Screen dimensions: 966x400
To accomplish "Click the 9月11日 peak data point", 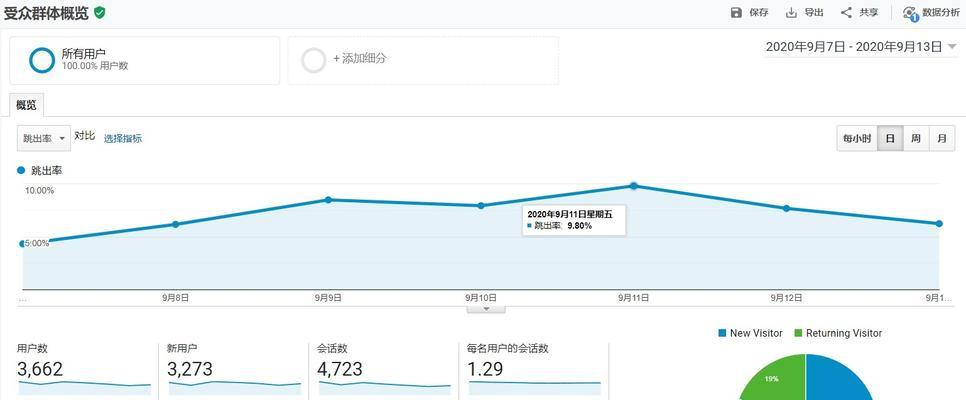I will 634,186.
